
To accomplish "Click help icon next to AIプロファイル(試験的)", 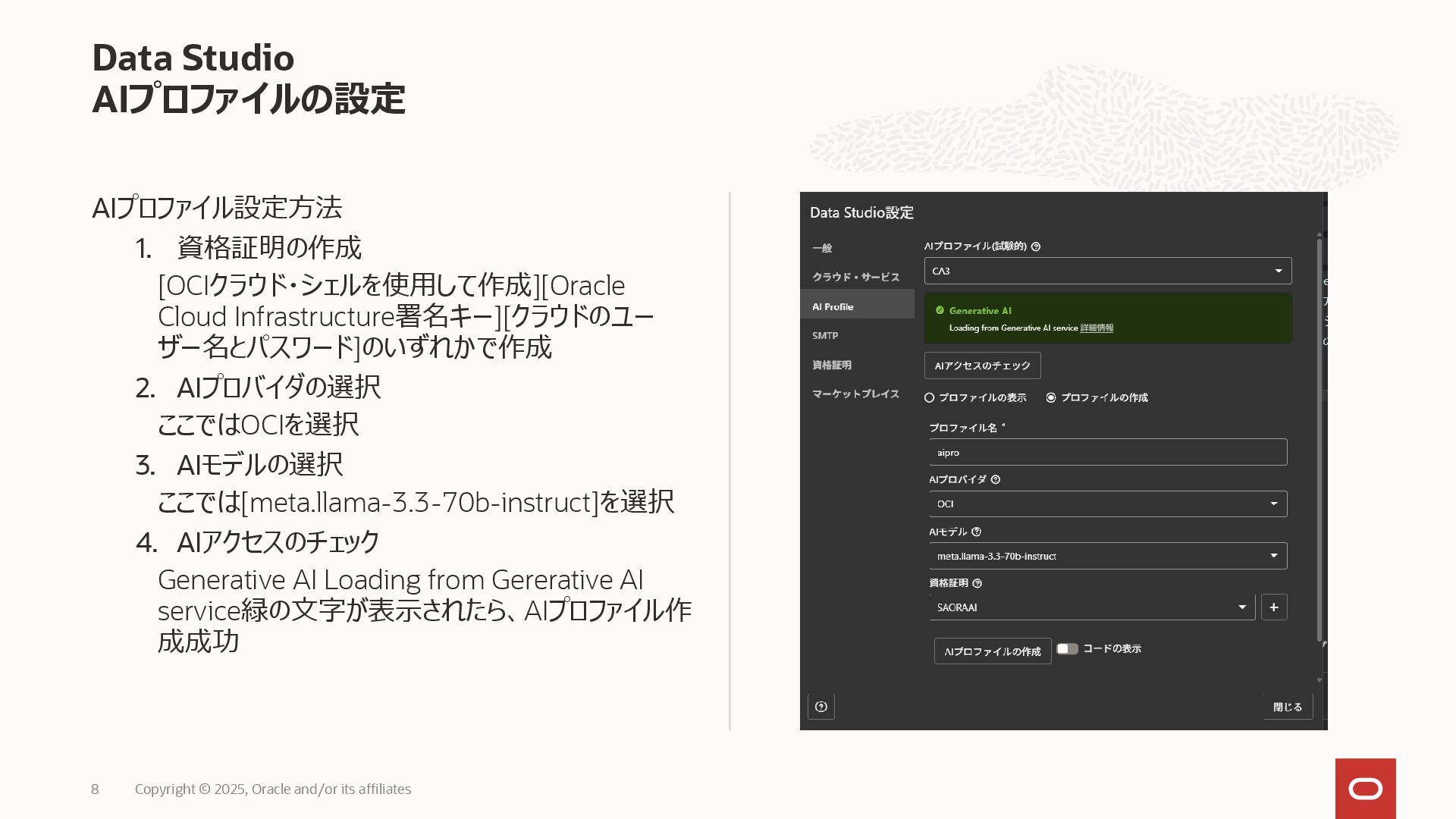I will pyautogui.click(x=1036, y=246).
